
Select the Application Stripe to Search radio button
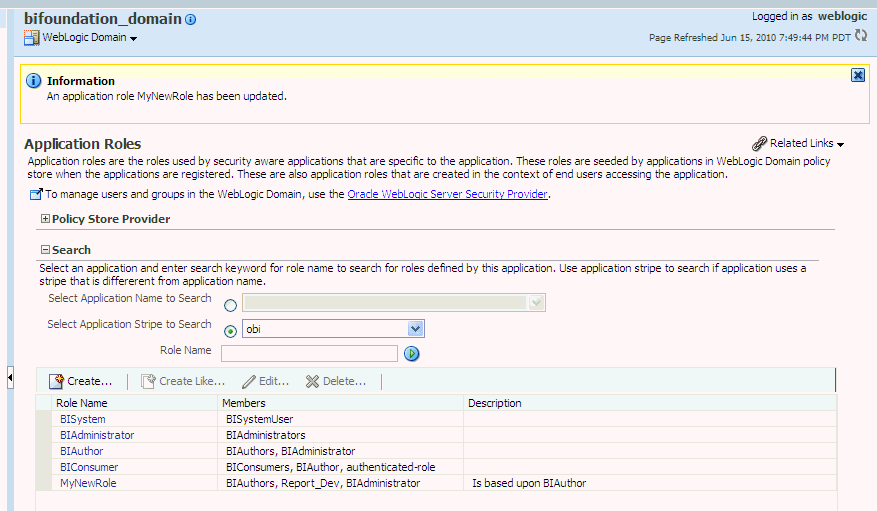click(x=230, y=331)
